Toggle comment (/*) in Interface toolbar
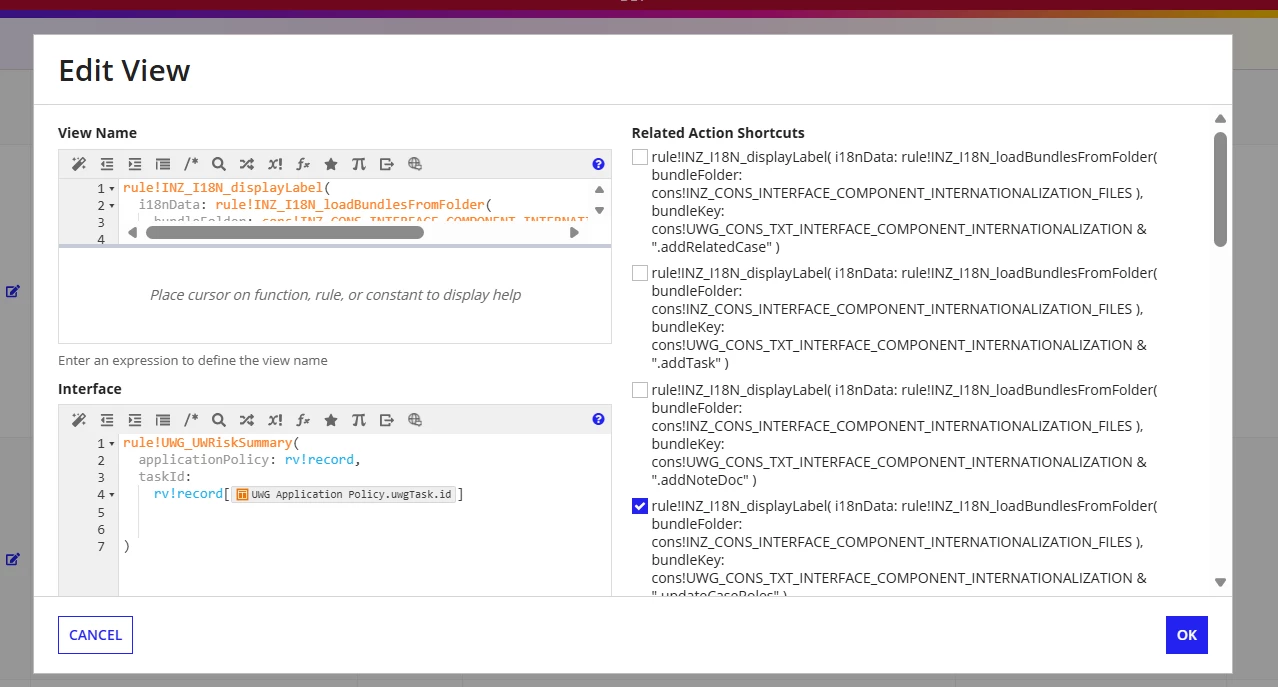The image size is (1278, 687). (x=191, y=420)
